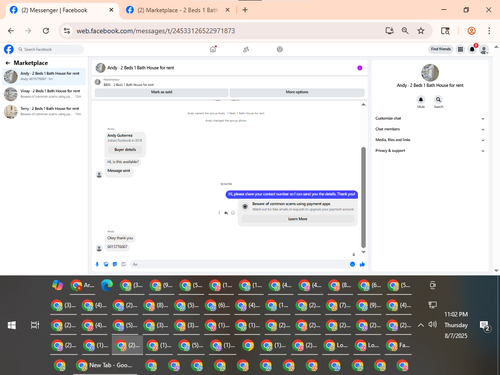The image size is (500, 375).
Task: Open Vinay's 2 Beds 1 Bath conversation
Action: coord(44,94)
